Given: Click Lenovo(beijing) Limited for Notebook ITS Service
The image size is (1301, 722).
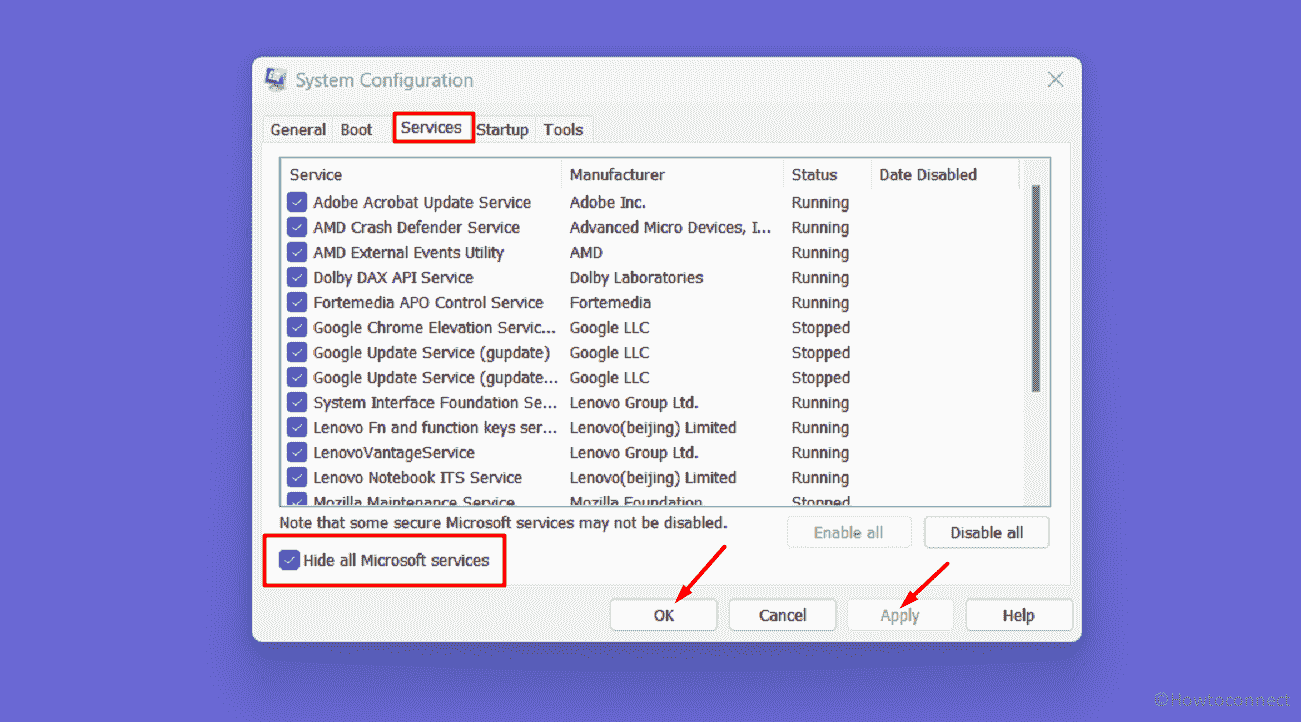Looking at the screenshot, I should click(x=652, y=477).
